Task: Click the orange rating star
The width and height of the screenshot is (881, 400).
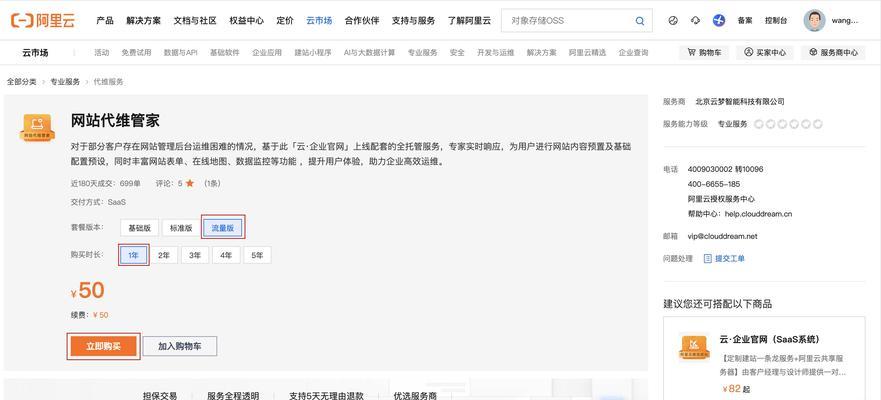Action: pyautogui.click(x=190, y=183)
